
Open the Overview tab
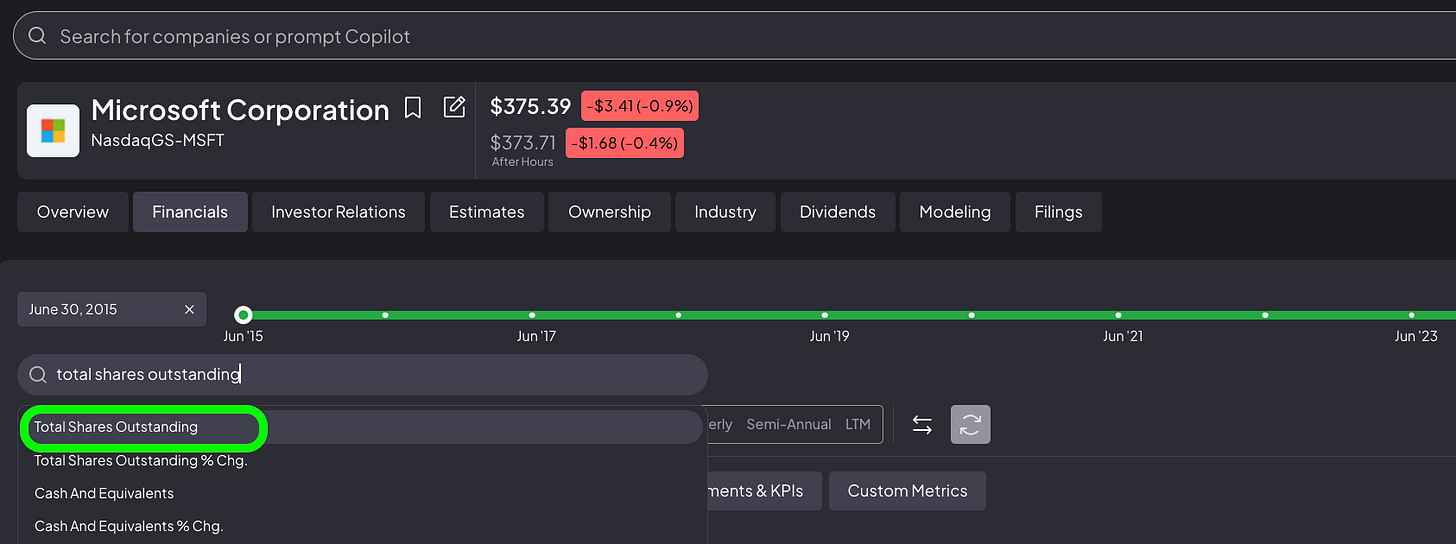point(73,212)
